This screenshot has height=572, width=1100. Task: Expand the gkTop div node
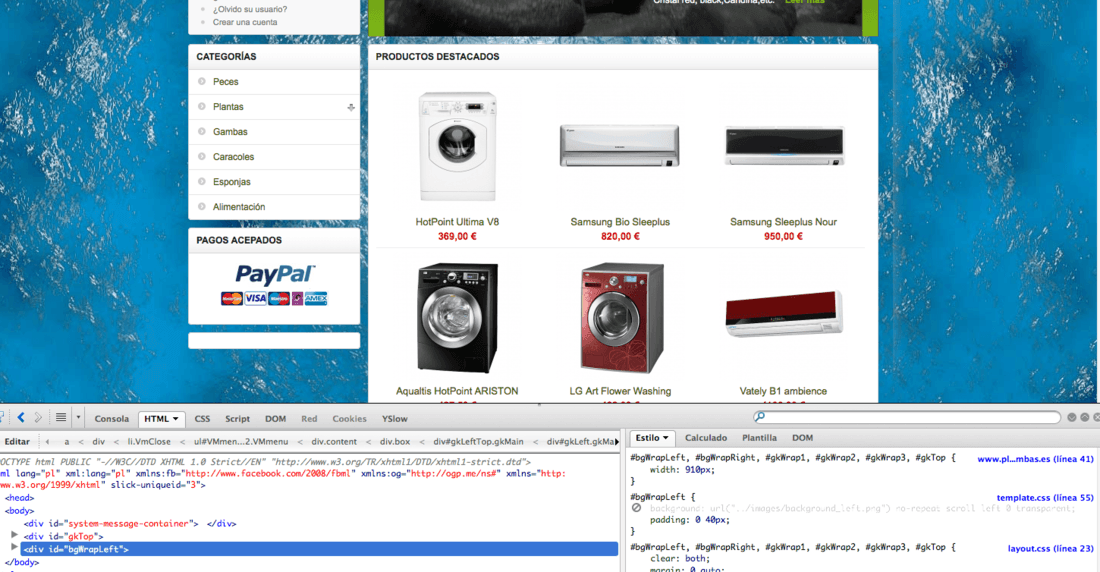pos(14,536)
